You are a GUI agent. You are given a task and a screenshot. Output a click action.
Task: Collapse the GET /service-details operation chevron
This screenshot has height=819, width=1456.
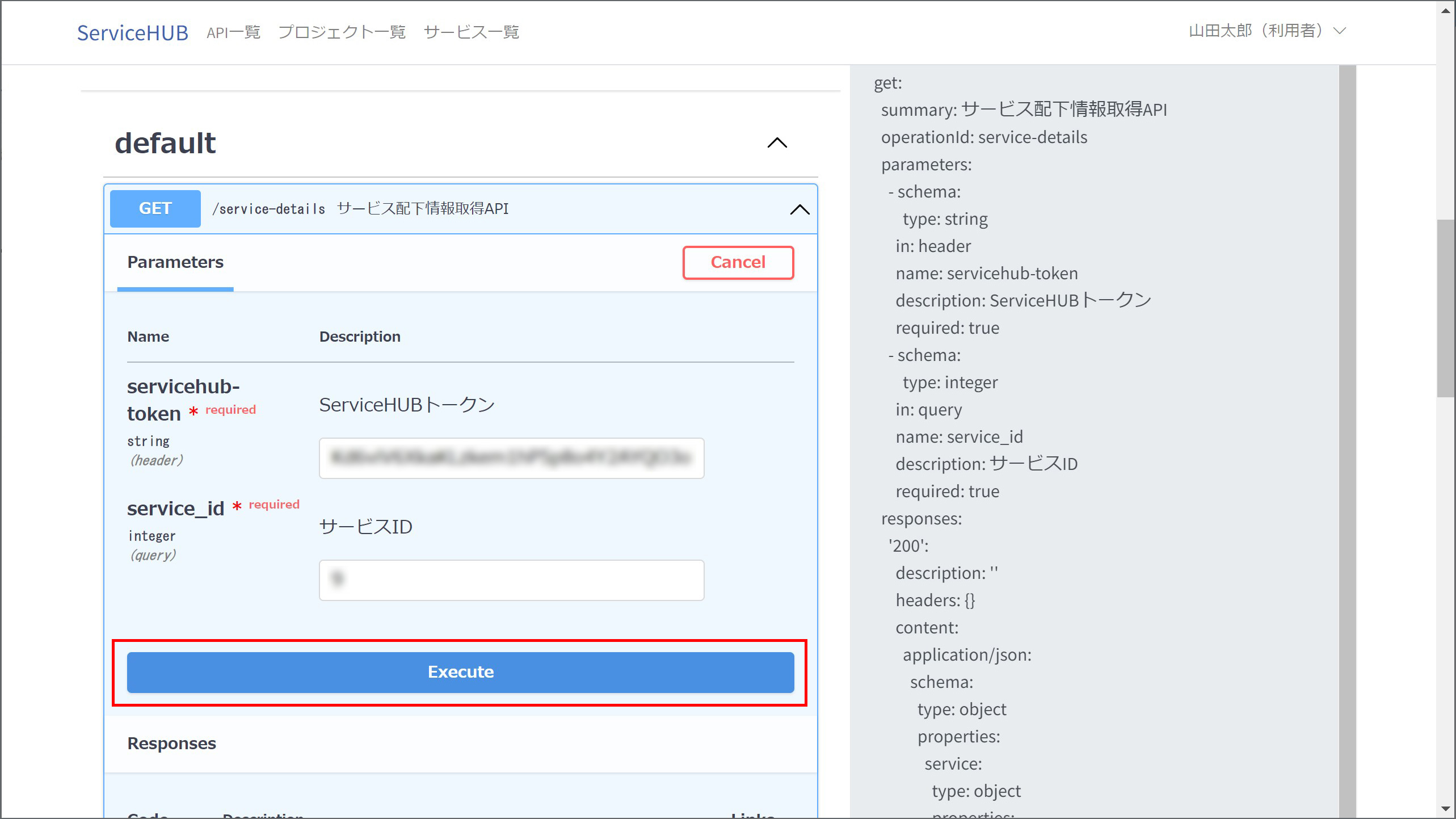tap(799, 209)
